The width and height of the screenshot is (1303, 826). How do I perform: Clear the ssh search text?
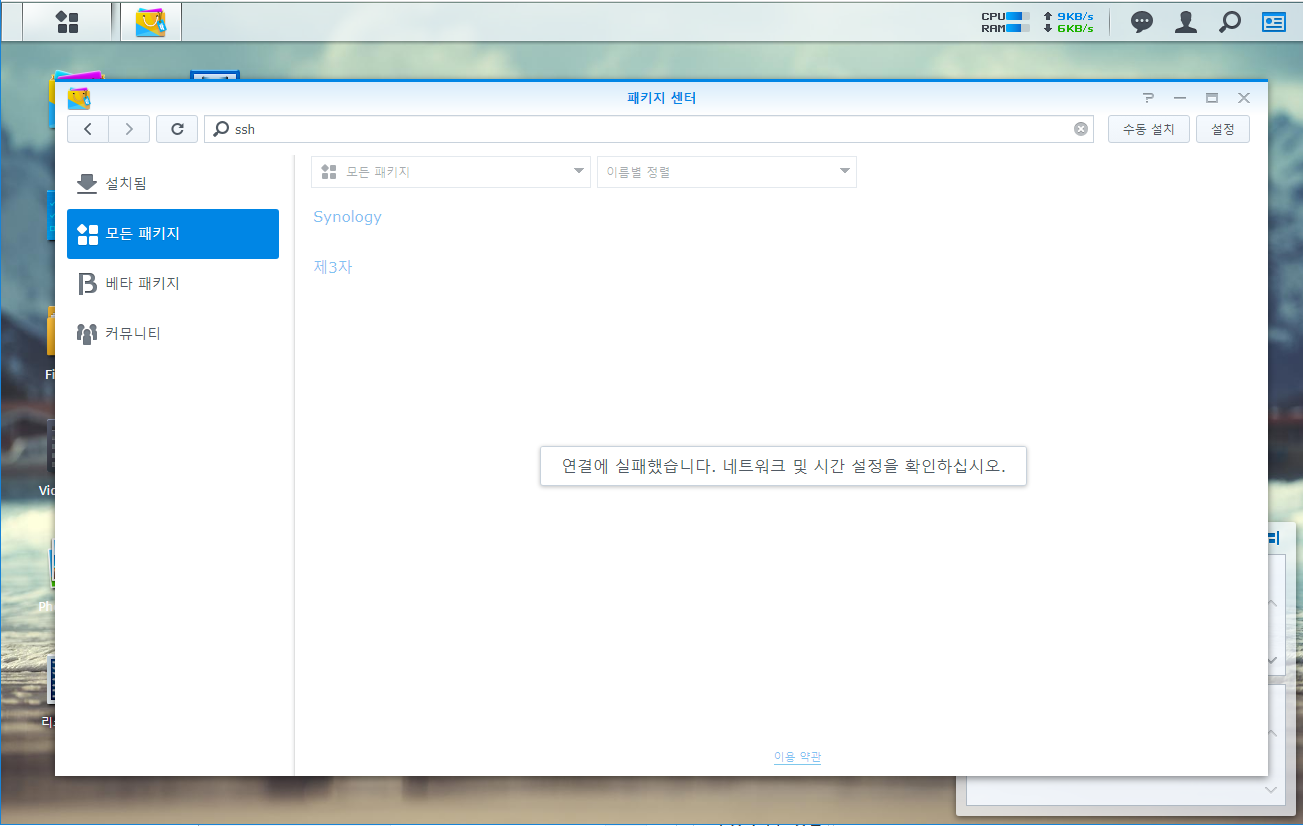pyautogui.click(x=1081, y=129)
